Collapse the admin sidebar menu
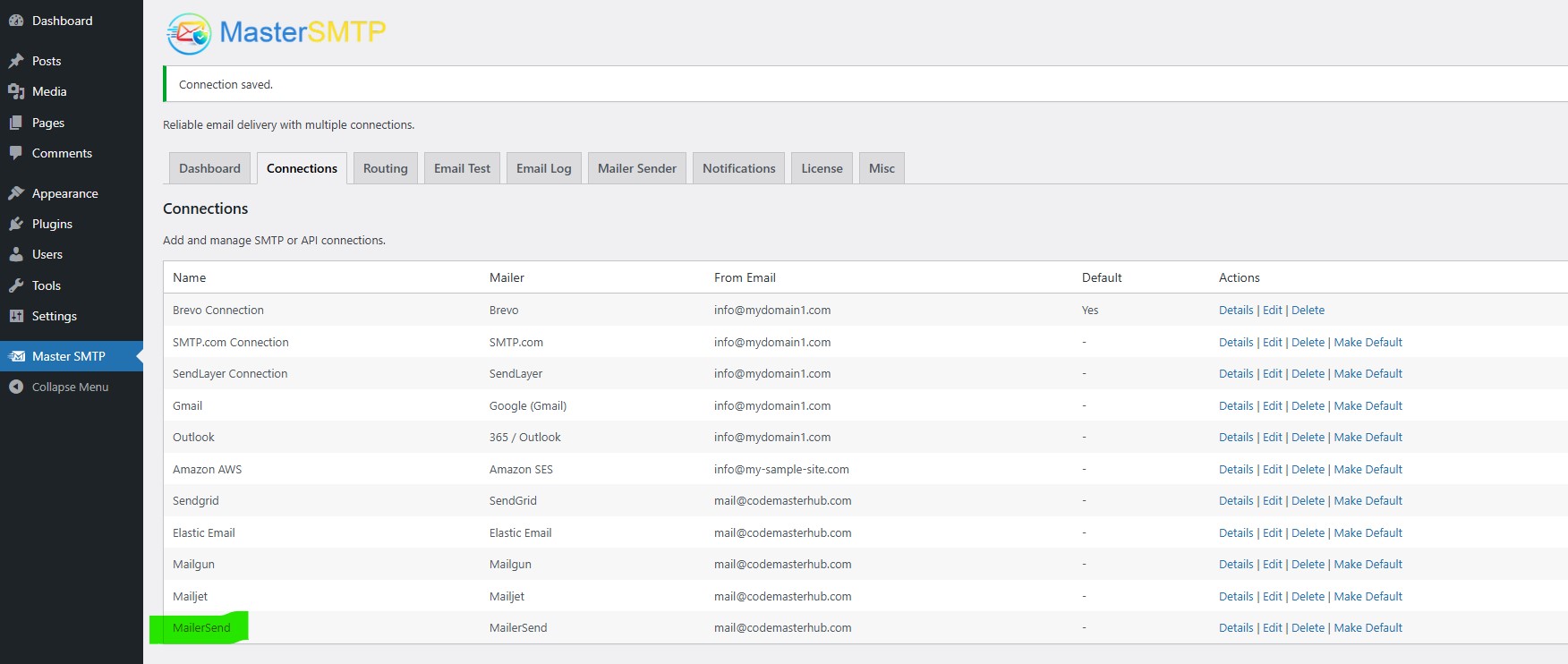The image size is (1568, 664). 70,387
